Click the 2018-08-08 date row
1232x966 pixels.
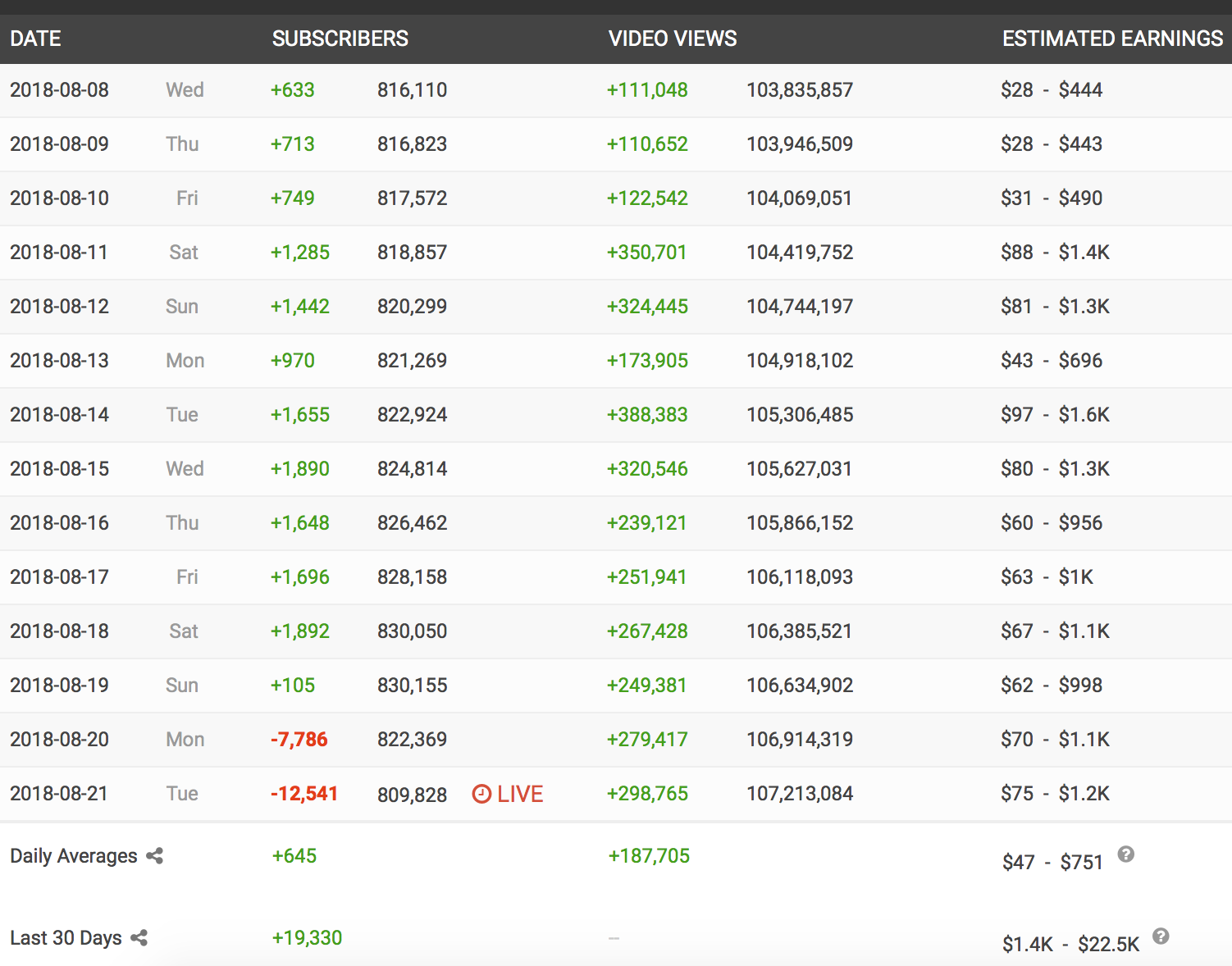tap(59, 90)
